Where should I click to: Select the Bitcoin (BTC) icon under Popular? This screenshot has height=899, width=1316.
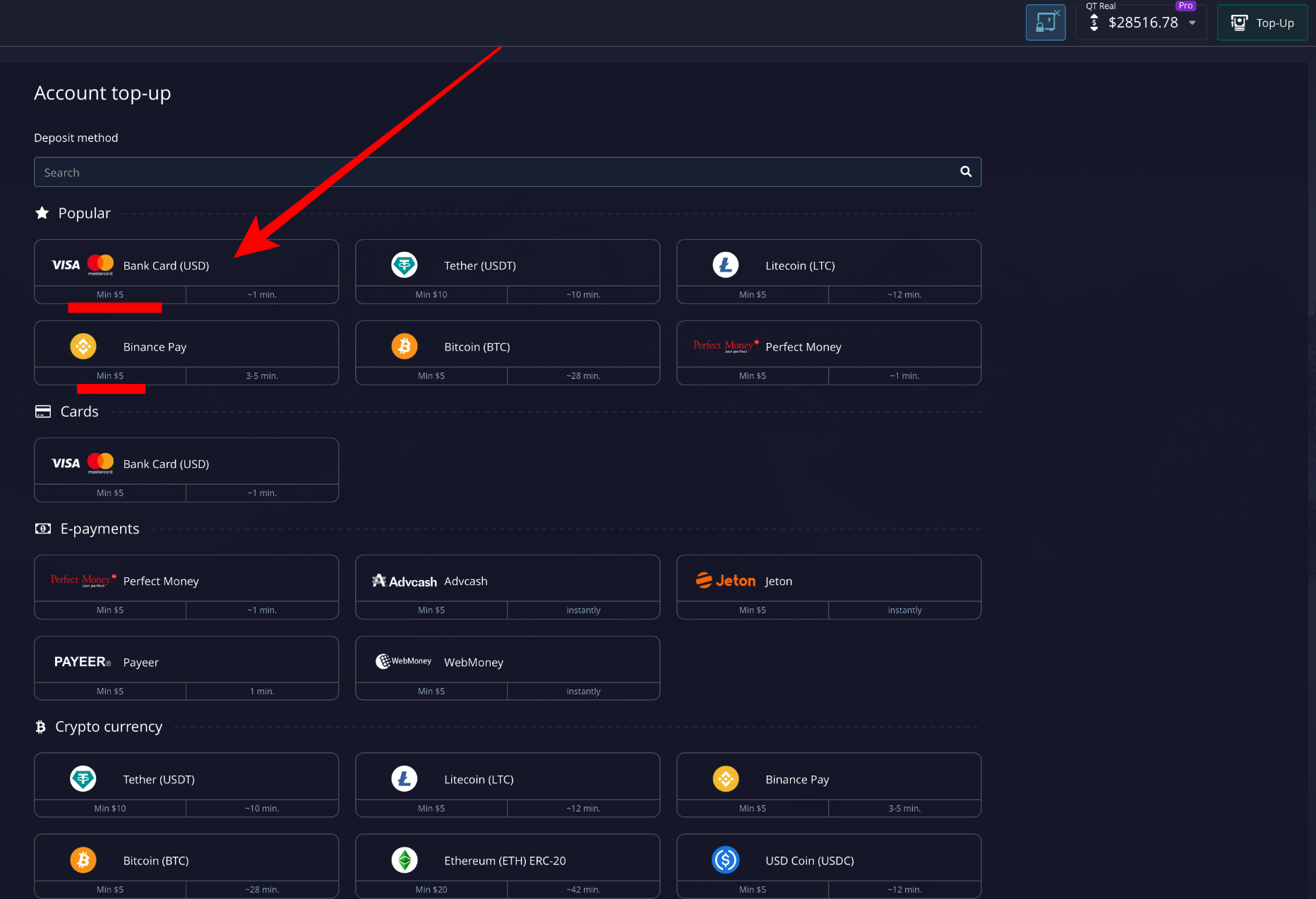tap(405, 346)
